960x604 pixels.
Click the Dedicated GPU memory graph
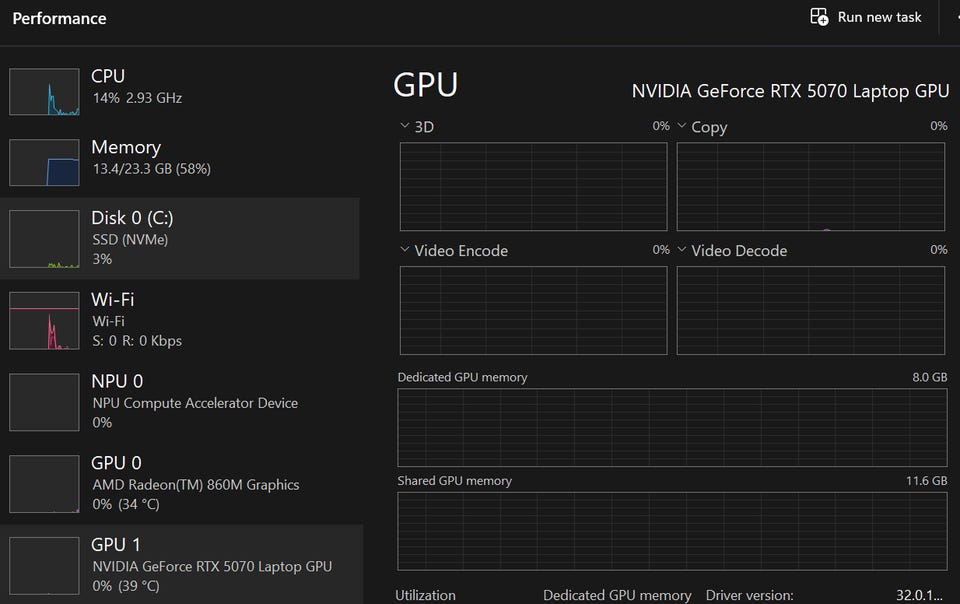click(x=672, y=427)
